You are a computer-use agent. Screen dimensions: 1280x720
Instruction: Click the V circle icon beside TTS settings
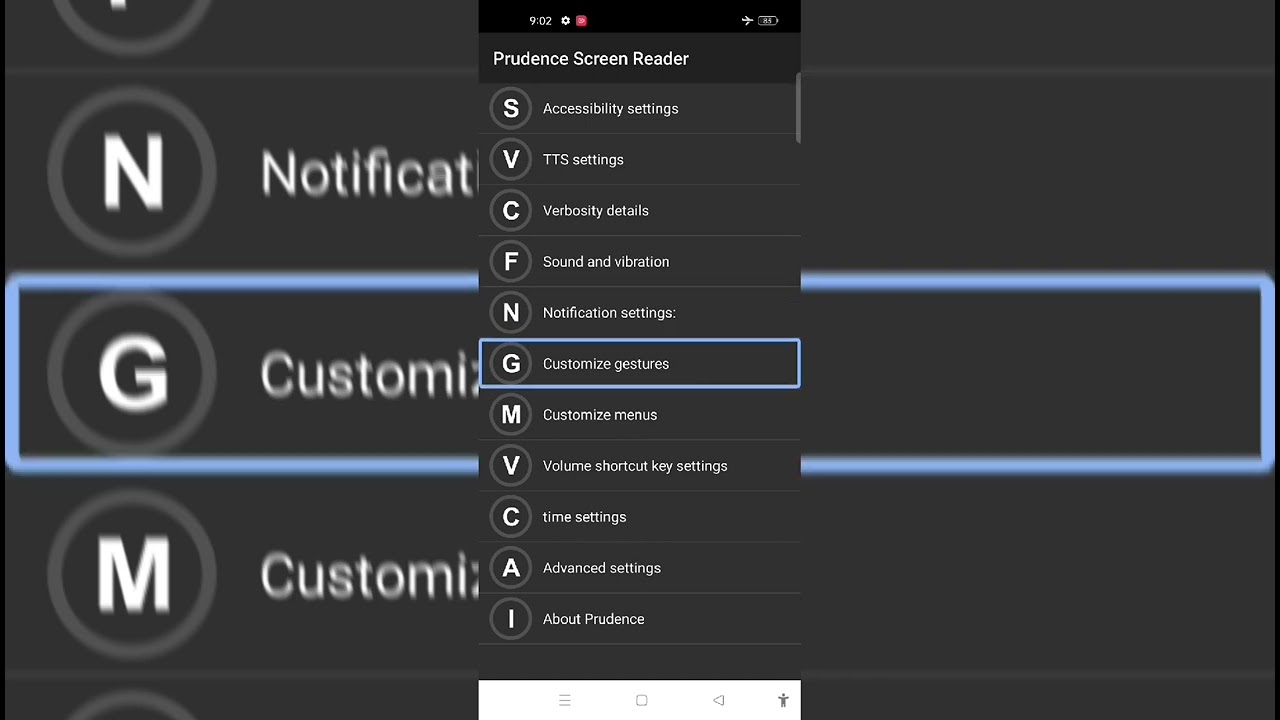coord(511,159)
